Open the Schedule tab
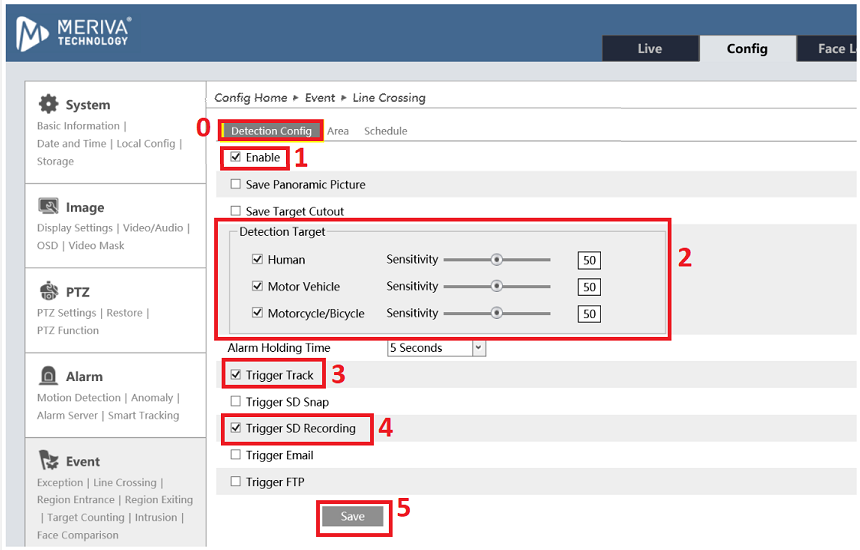This screenshot has height=550, width=860. coord(385,131)
